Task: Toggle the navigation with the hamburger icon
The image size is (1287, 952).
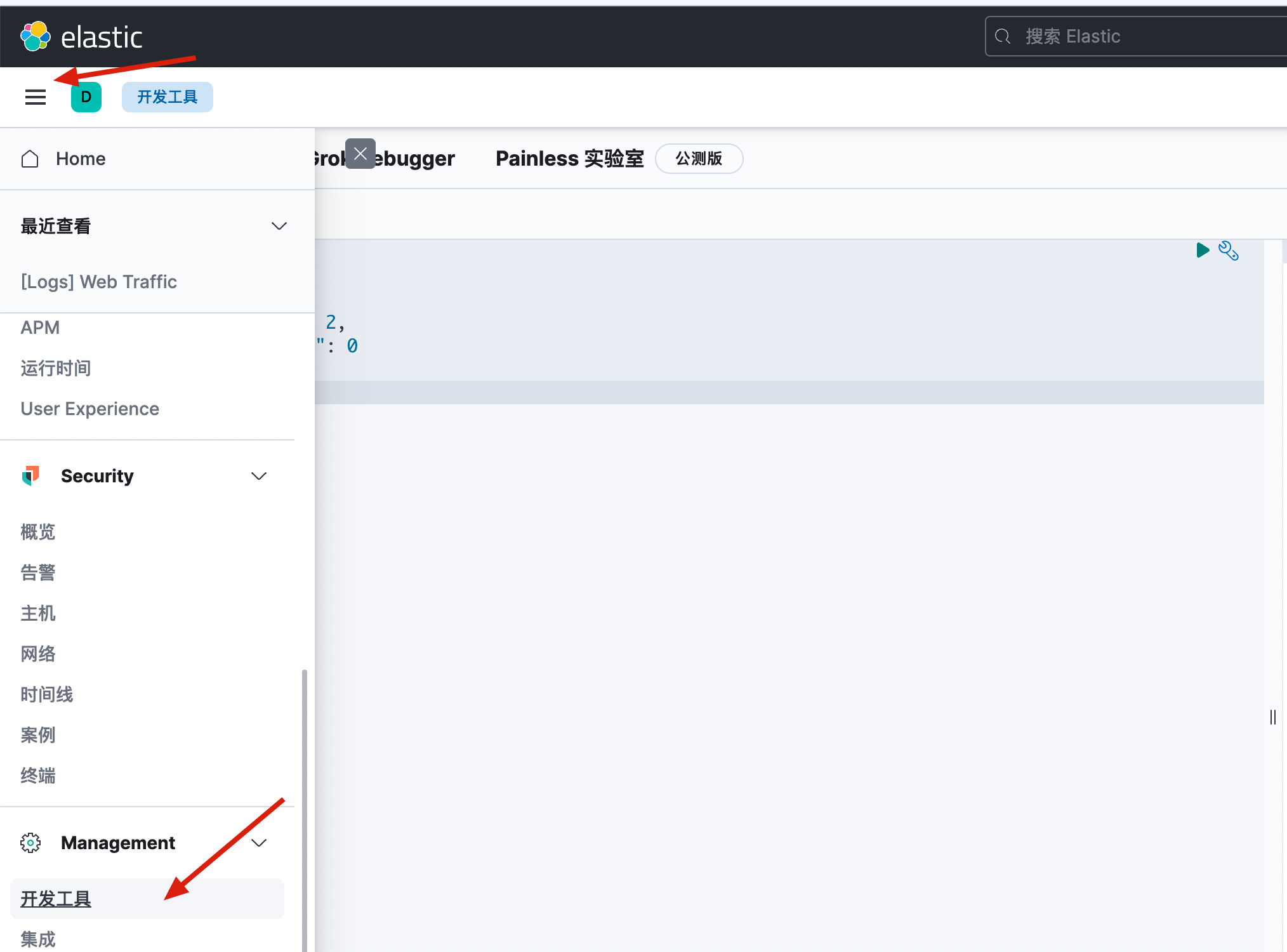Action: point(36,96)
